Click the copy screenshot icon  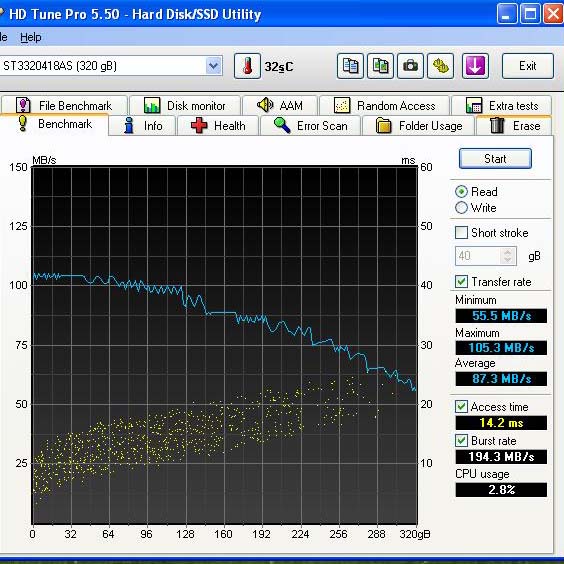click(380, 66)
